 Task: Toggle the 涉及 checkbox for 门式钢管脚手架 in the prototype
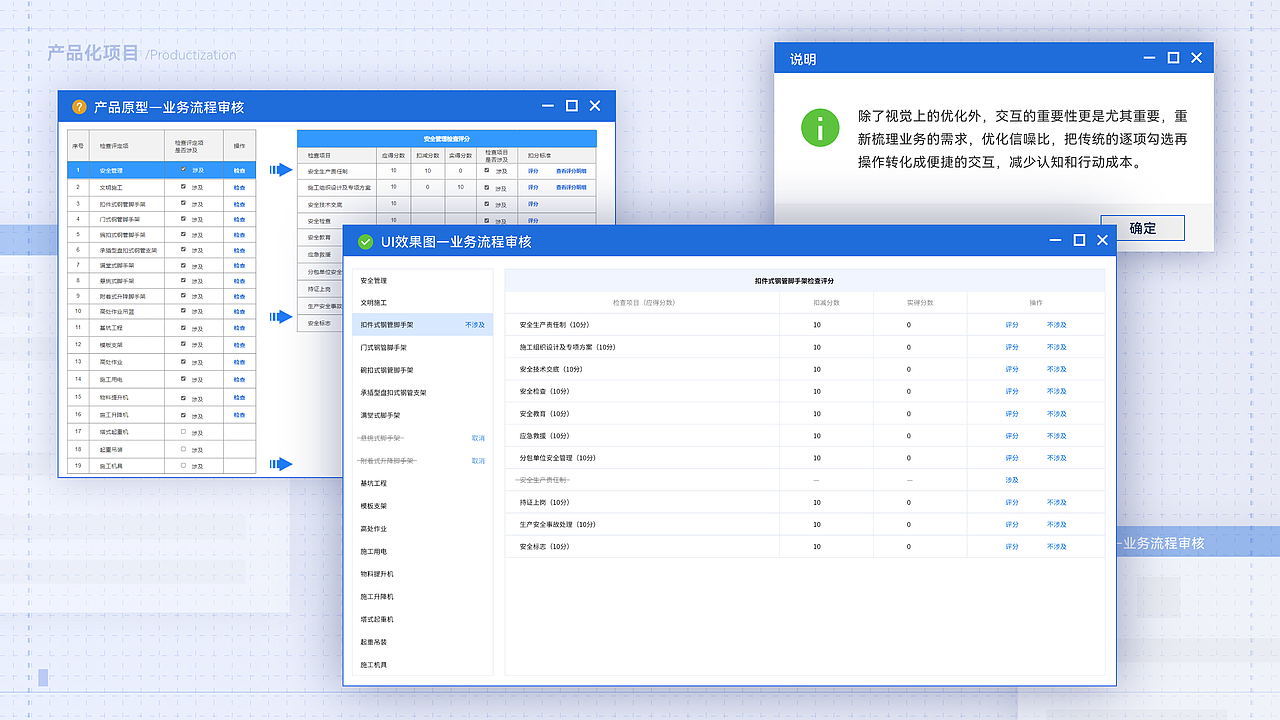tap(183, 217)
